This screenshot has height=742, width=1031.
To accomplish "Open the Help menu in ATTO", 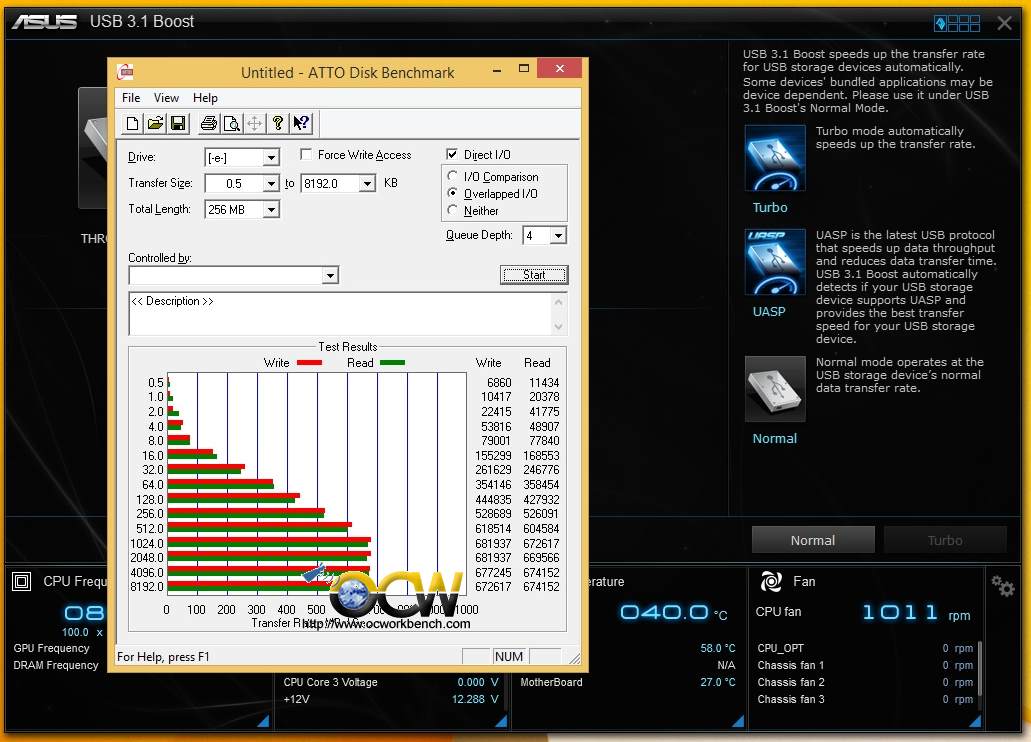I will (205, 97).
